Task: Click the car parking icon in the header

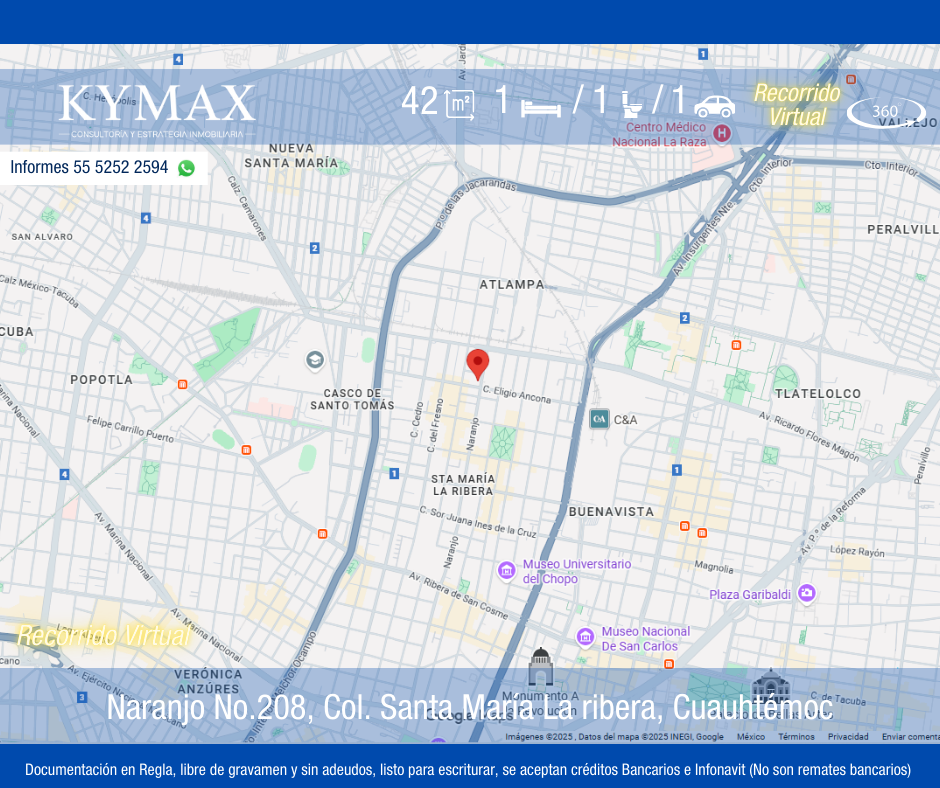Action: coord(714,105)
